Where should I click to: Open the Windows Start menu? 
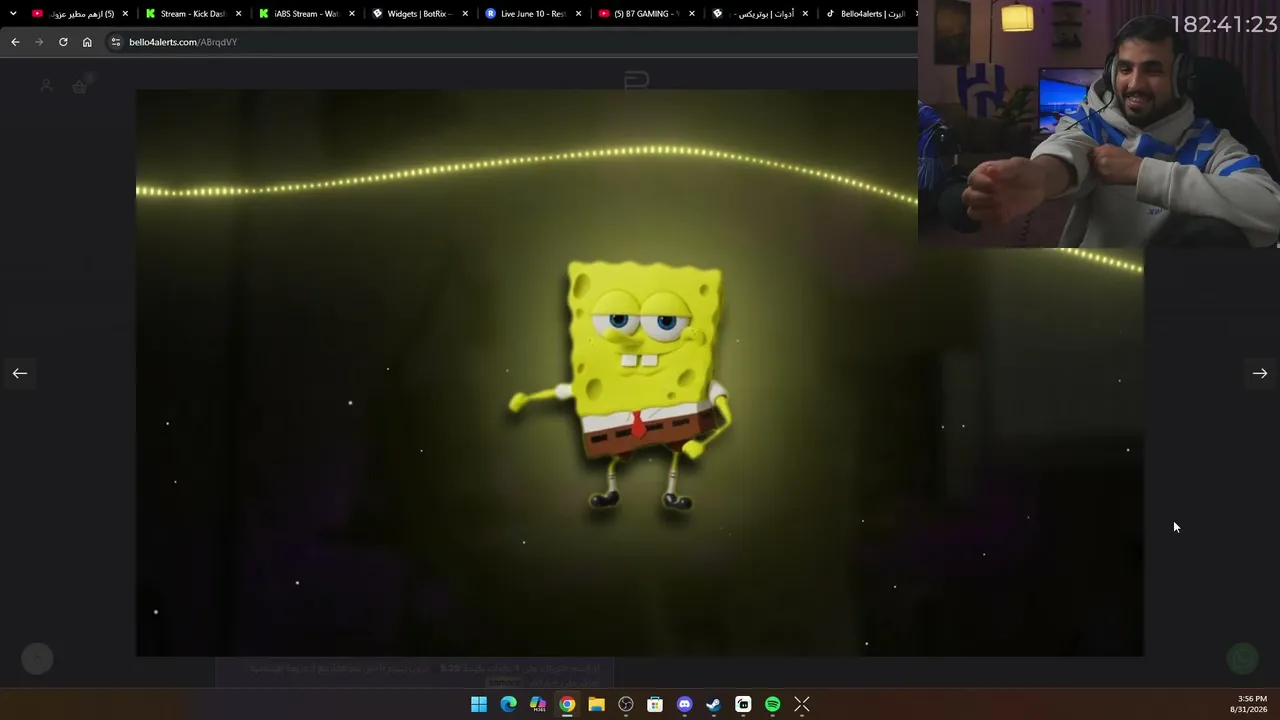pos(479,705)
